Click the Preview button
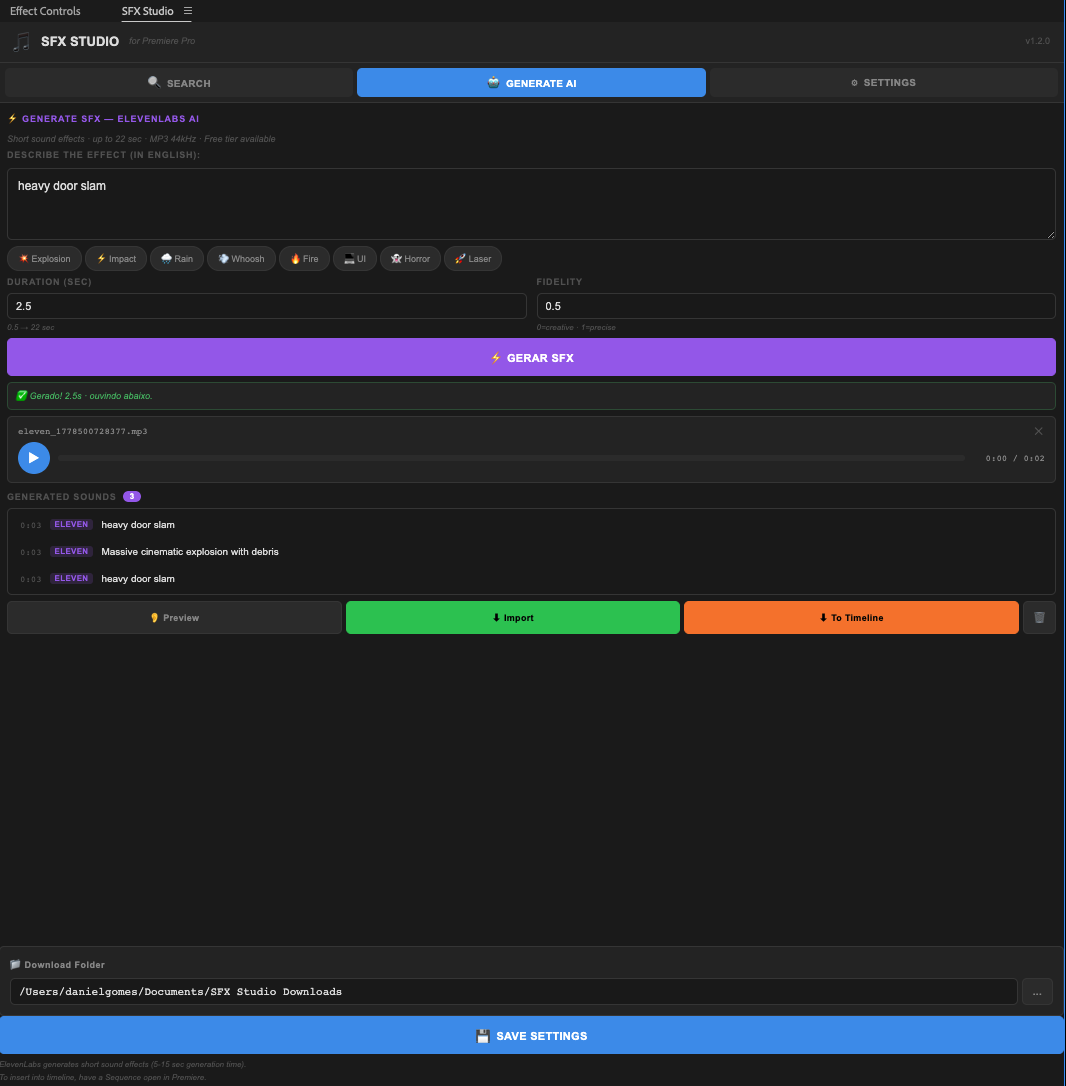This screenshot has width=1066, height=1086. (x=175, y=618)
